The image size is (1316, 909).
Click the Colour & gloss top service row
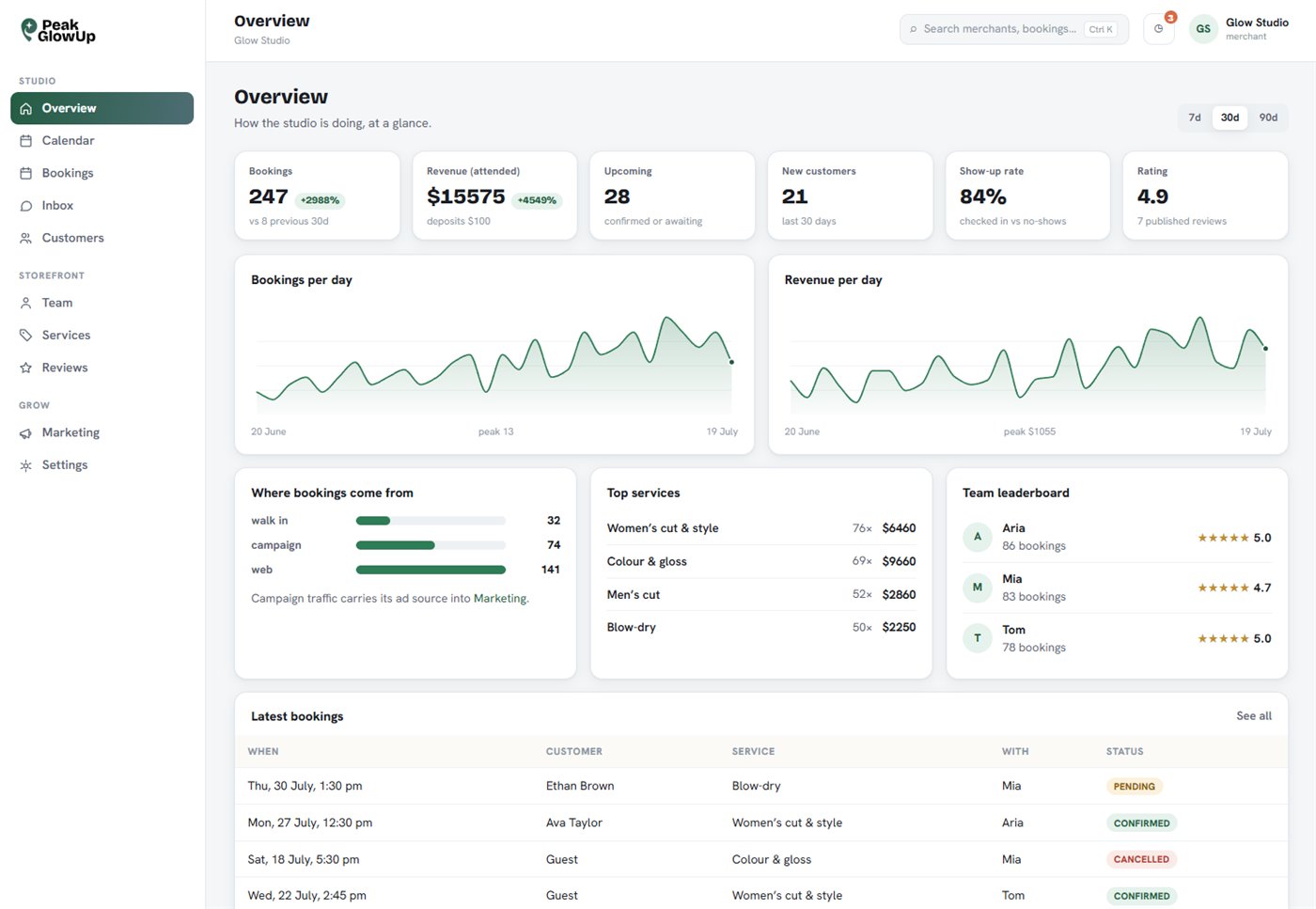[761, 561]
